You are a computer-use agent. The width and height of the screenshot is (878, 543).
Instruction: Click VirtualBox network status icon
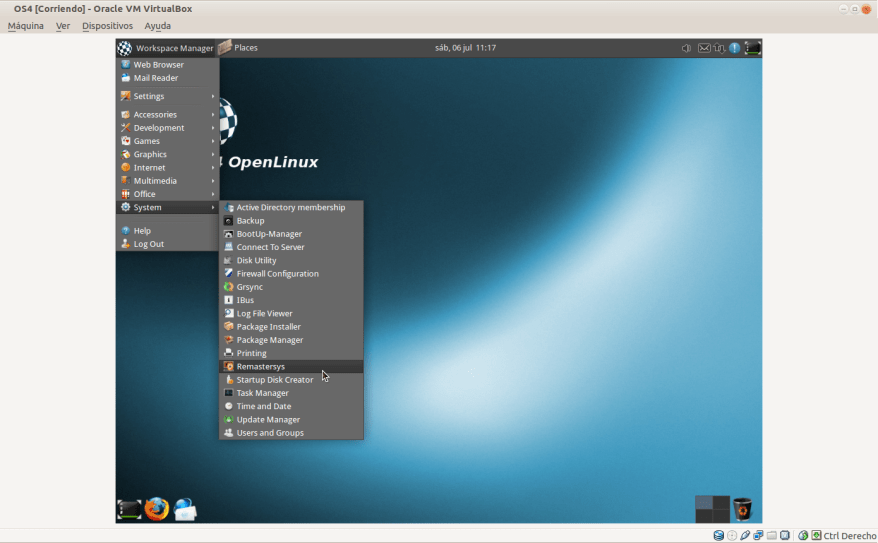758,536
